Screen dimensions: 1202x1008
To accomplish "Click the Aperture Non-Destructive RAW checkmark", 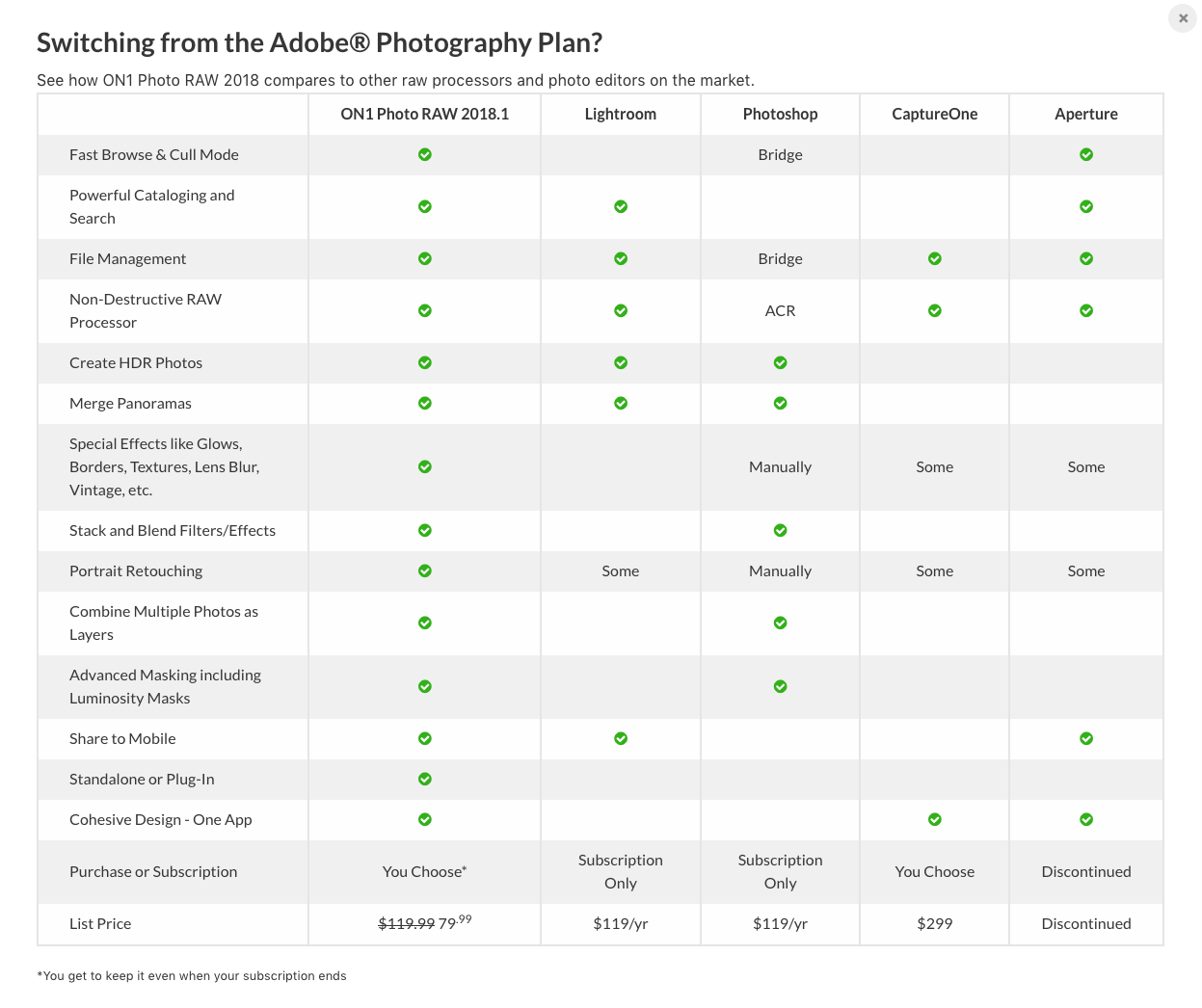I will pyautogui.click(x=1086, y=310).
